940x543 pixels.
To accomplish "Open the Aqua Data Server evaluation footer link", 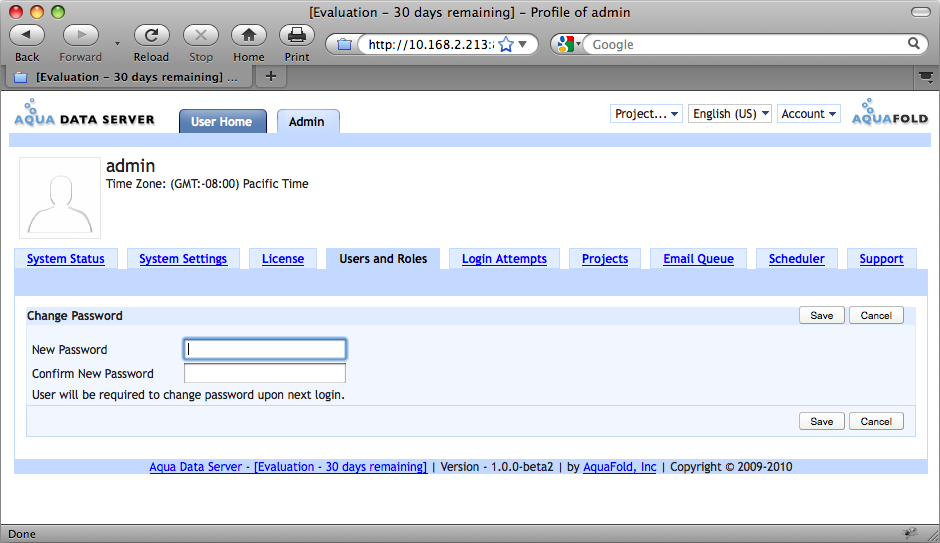I will coord(288,467).
